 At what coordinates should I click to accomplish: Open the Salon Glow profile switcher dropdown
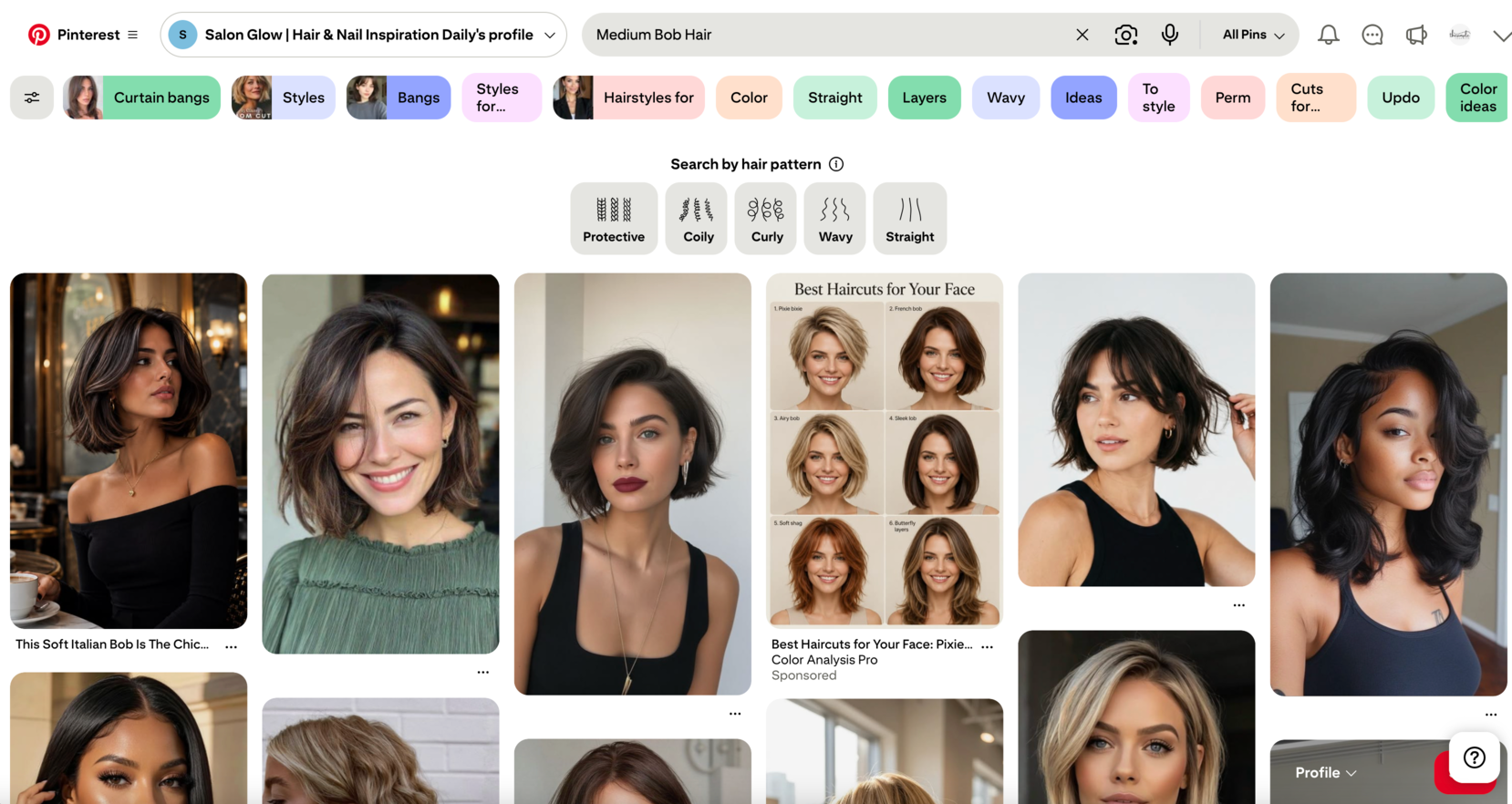(363, 35)
